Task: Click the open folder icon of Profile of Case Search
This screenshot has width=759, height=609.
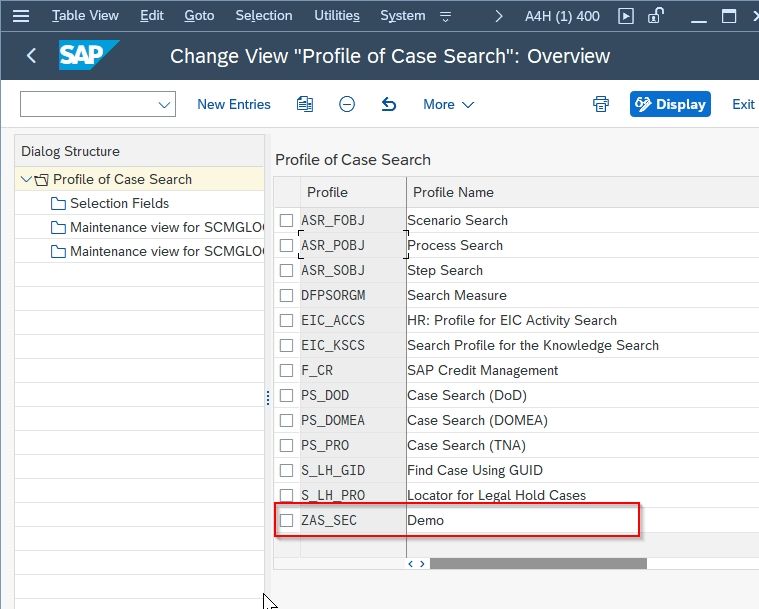Action: pos(42,180)
